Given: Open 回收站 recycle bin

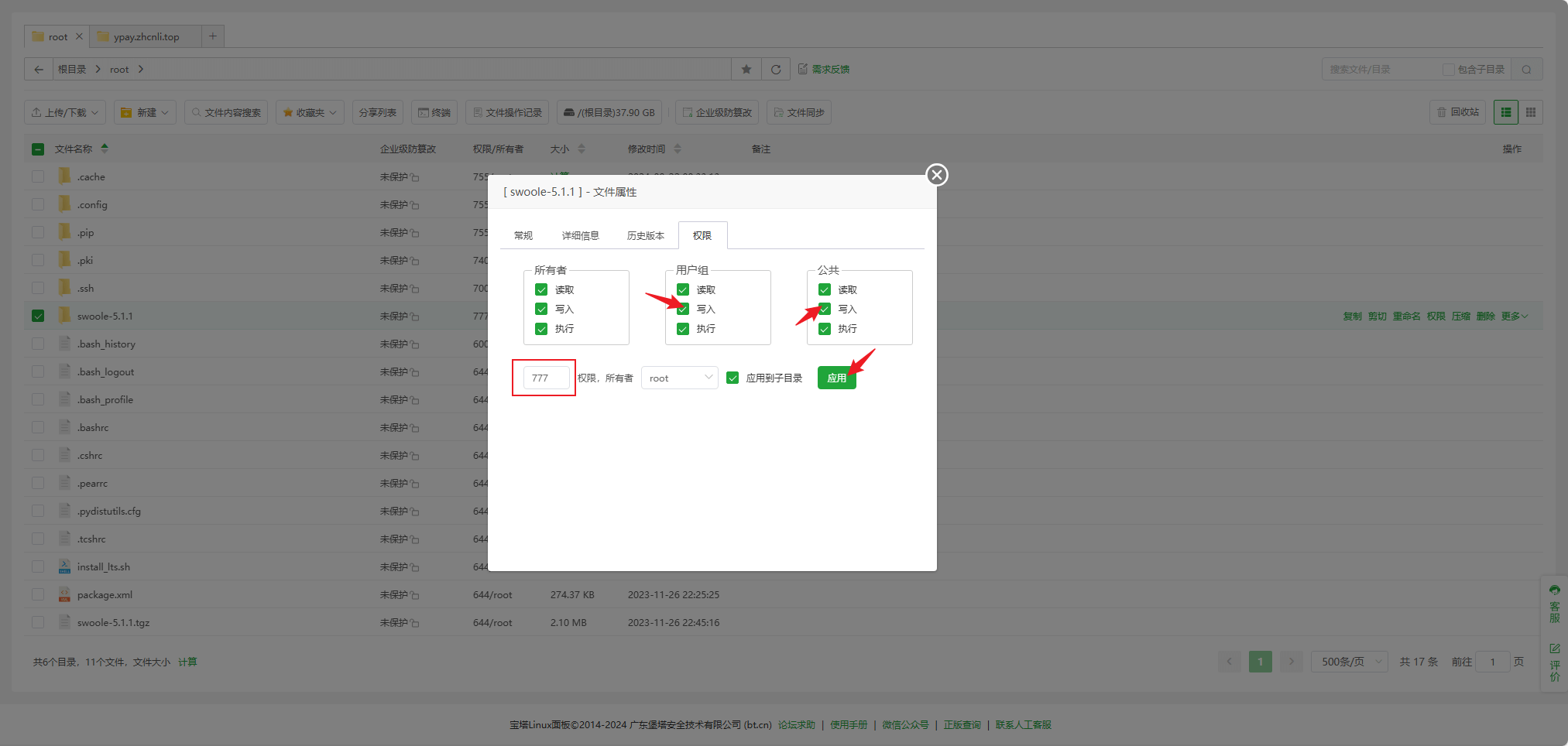Looking at the screenshot, I should 1457,112.
